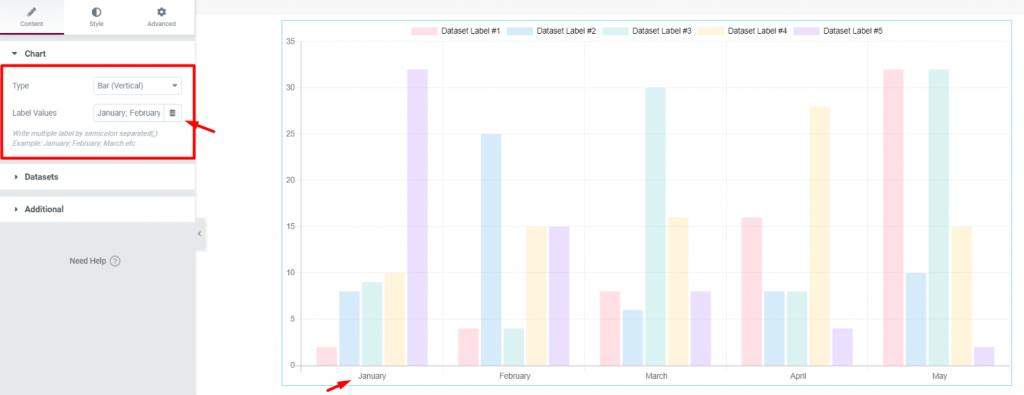
Task: Click the dynamic tags icon beside Label Values
Action: 172,113
